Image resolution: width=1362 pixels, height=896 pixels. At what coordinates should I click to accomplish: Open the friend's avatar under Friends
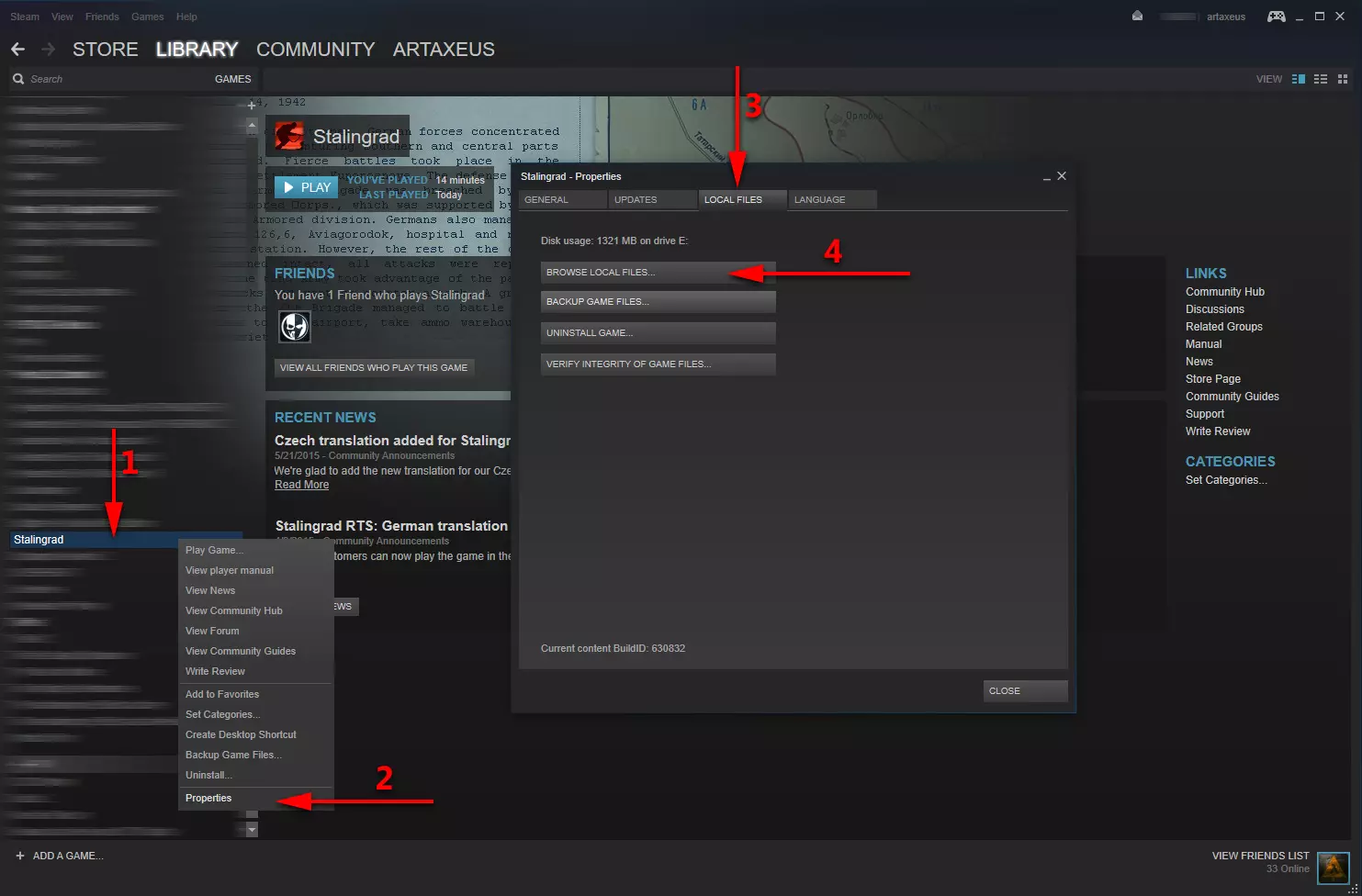[x=295, y=327]
